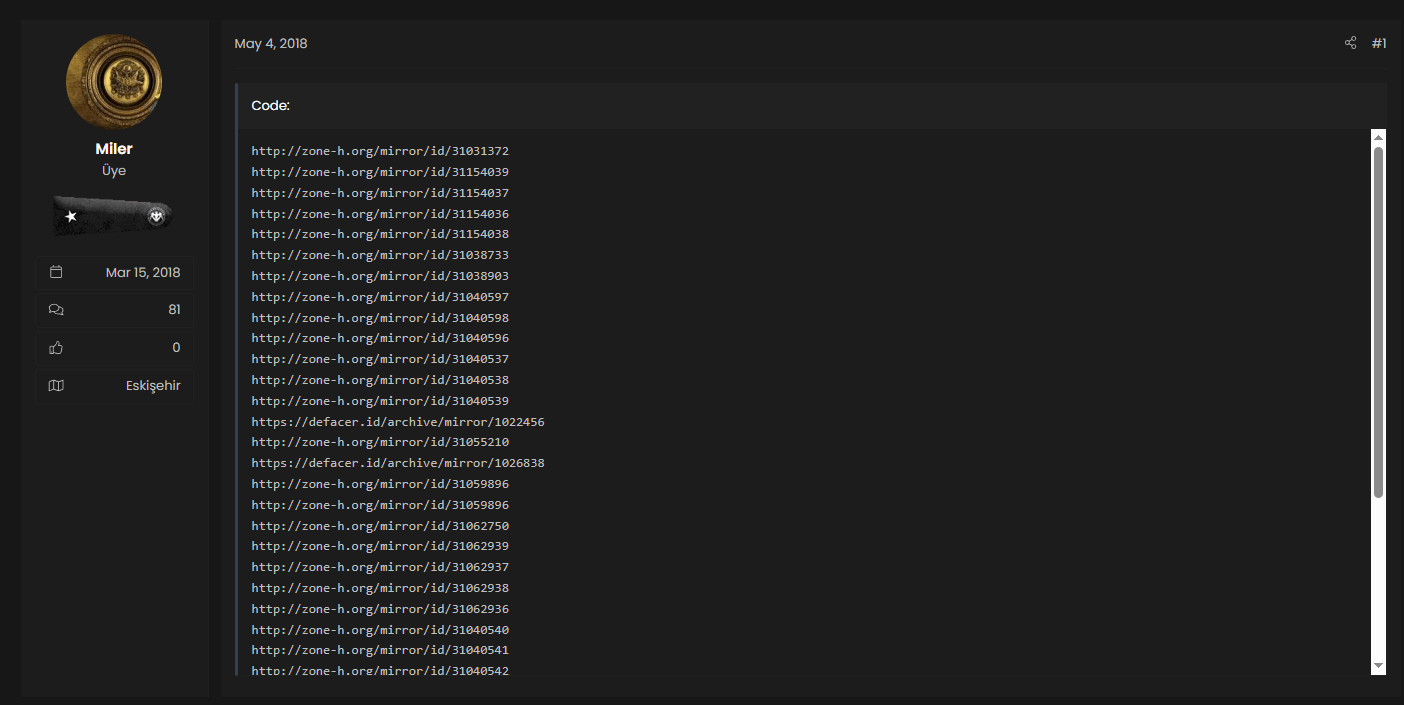Click the zone-h mirror id 31031372 line

[x=380, y=151]
